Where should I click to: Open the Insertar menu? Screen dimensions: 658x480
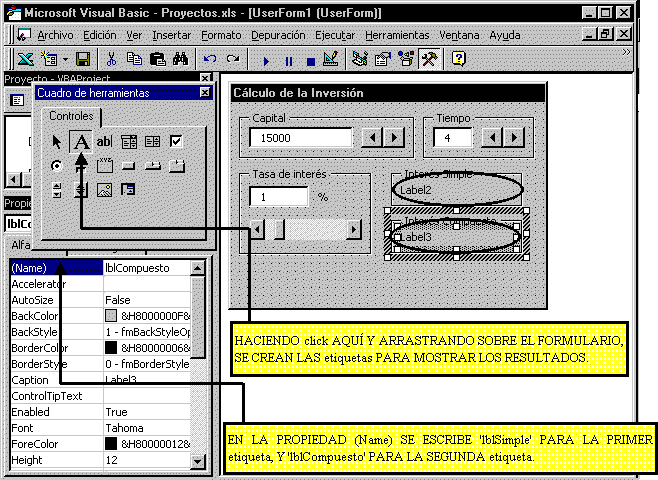pyautogui.click(x=172, y=35)
